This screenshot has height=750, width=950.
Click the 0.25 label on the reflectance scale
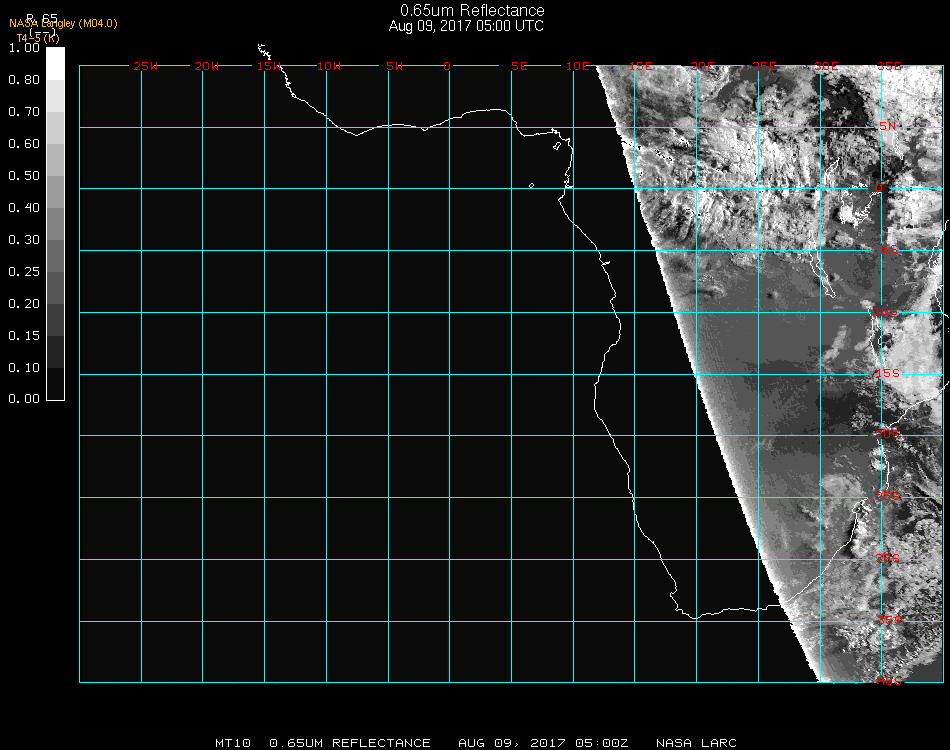click(24, 272)
